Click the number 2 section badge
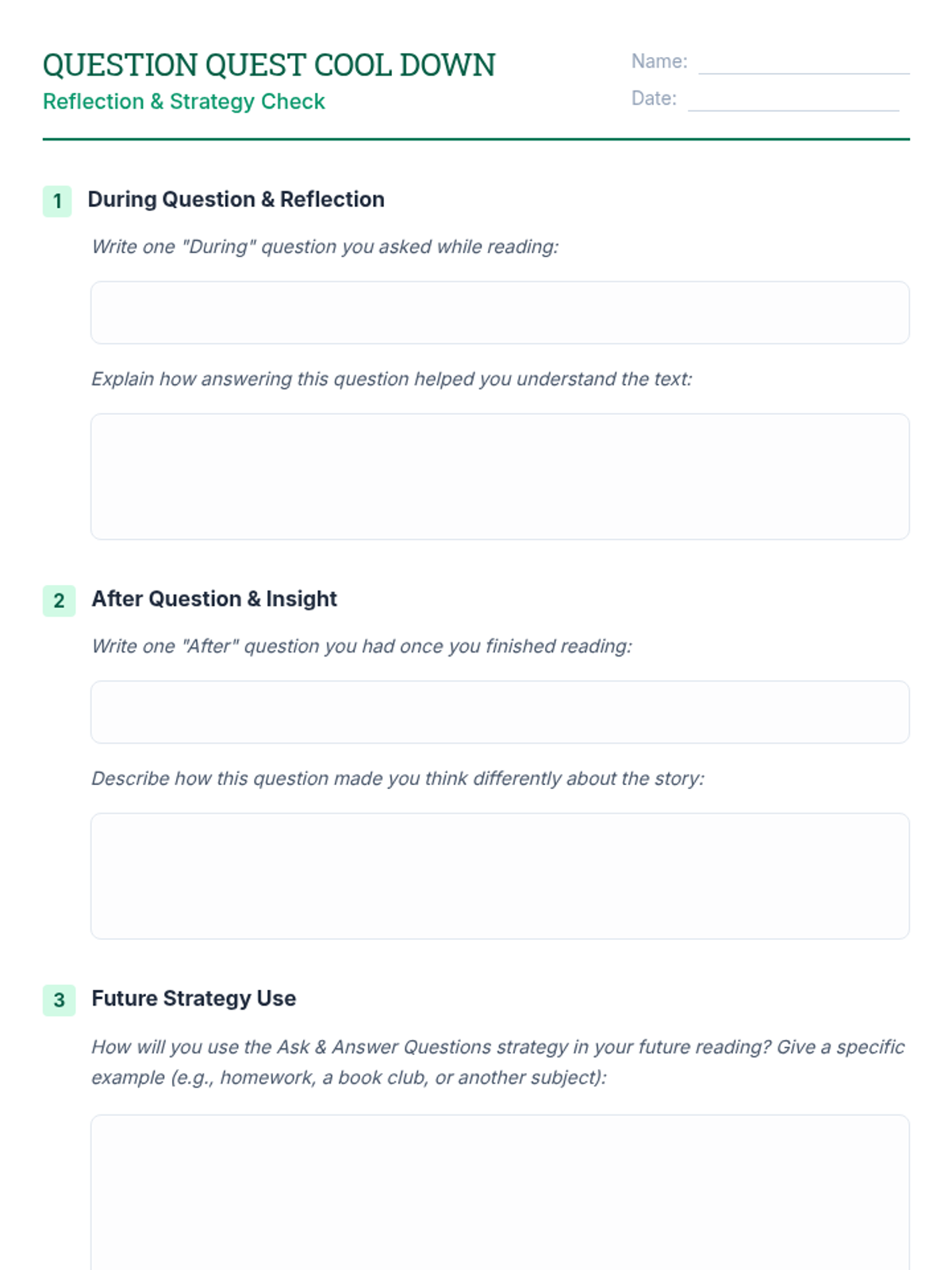952x1270 pixels. point(59,600)
